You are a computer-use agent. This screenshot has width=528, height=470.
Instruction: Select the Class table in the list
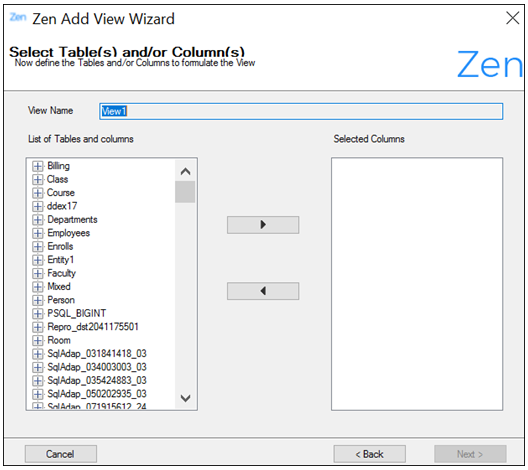tap(58, 179)
